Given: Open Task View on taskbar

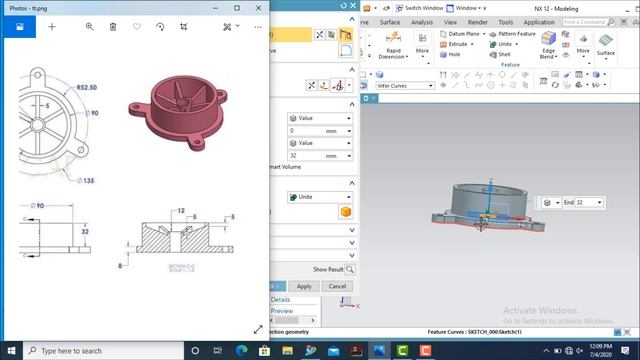Looking at the screenshot, I should coord(218,351).
